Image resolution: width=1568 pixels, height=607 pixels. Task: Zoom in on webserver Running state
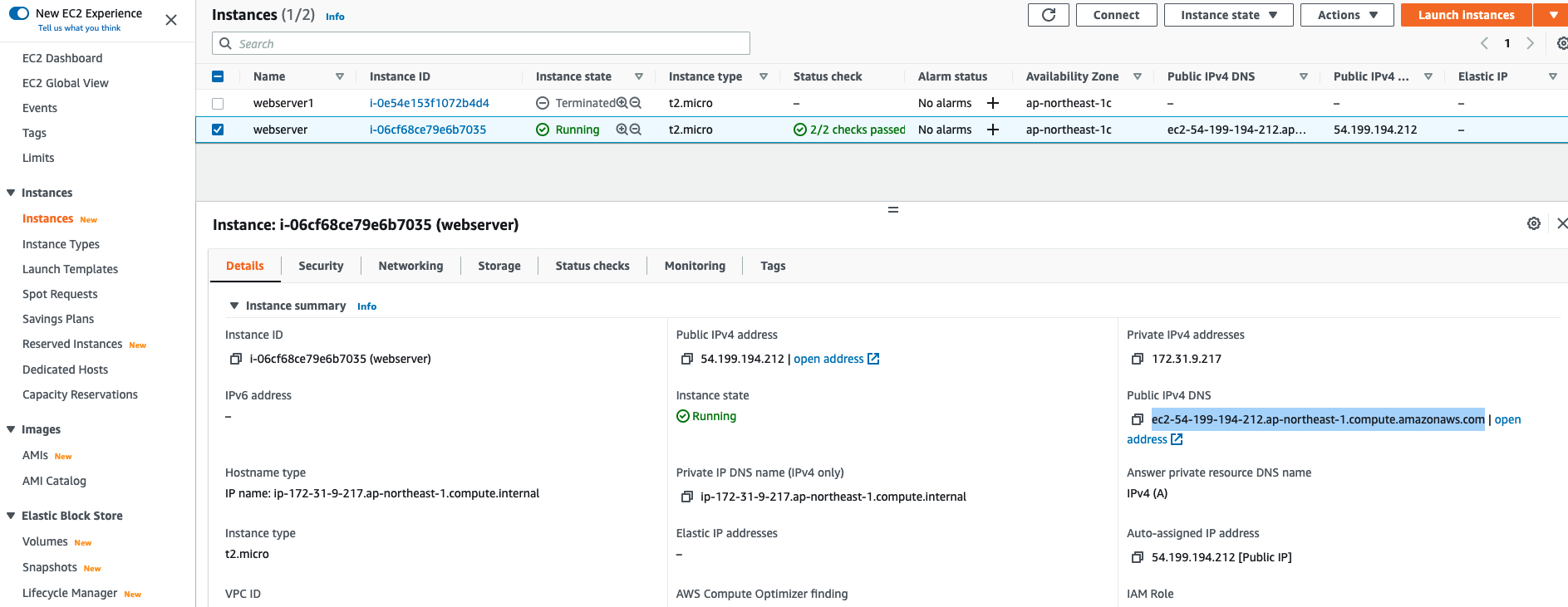tap(622, 130)
